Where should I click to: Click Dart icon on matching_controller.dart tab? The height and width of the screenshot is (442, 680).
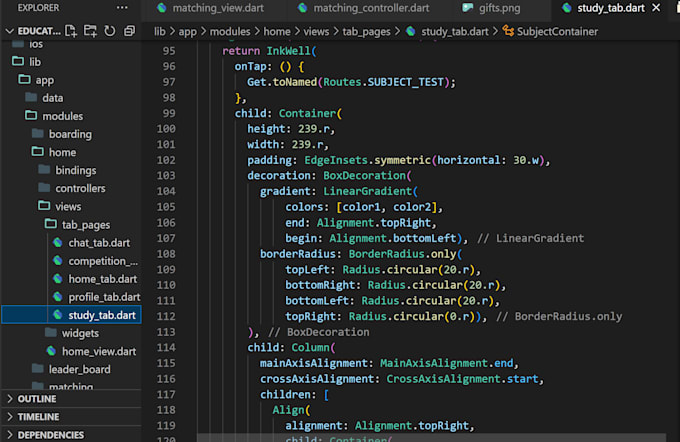point(303,8)
